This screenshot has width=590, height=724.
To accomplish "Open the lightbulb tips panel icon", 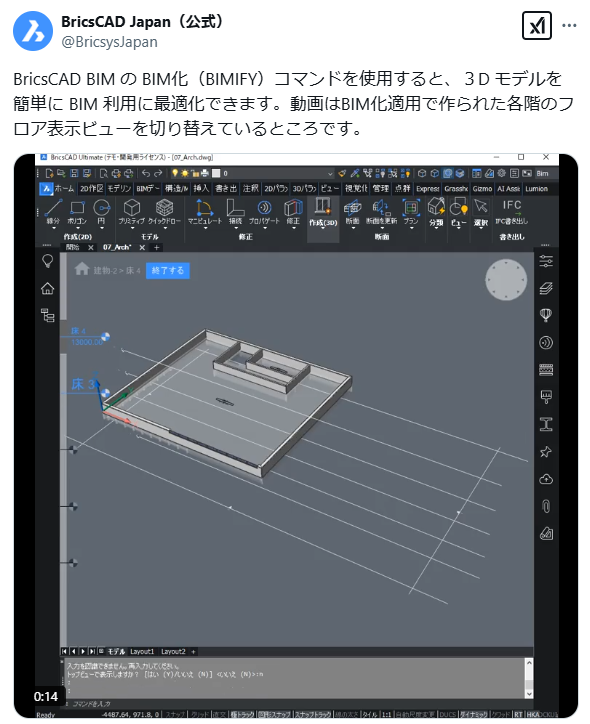I will click(48, 261).
